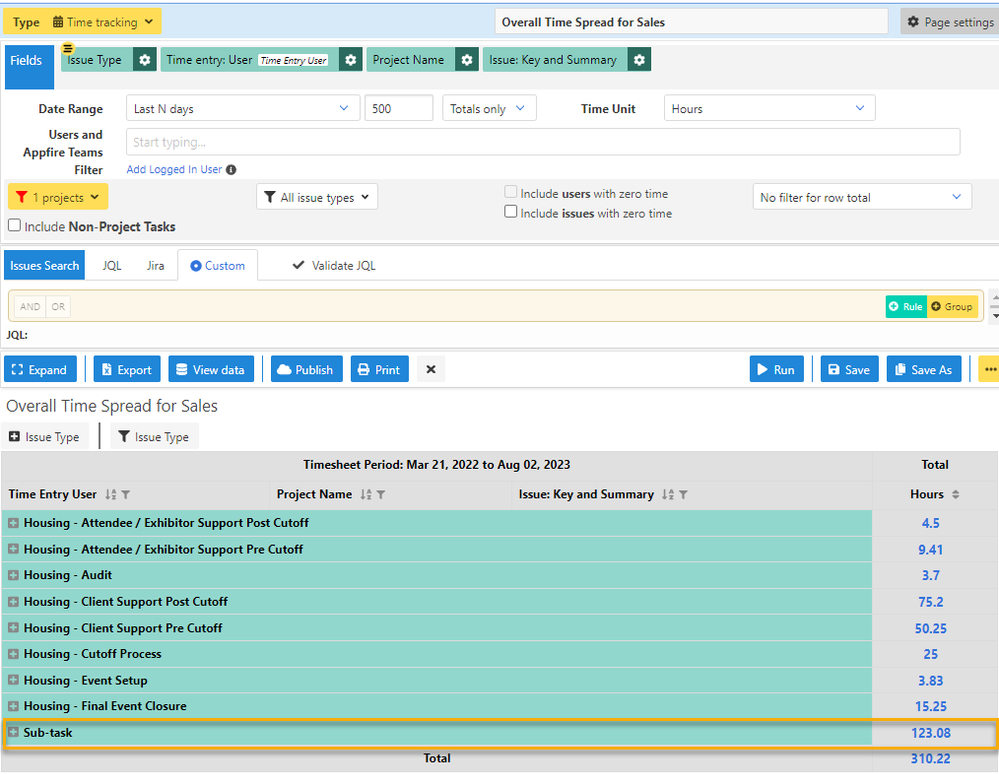The height and width of the screenshot is (774, 999).
Task: Open the 1 projects filter dropdown
Action: click(x=58, y=197)
